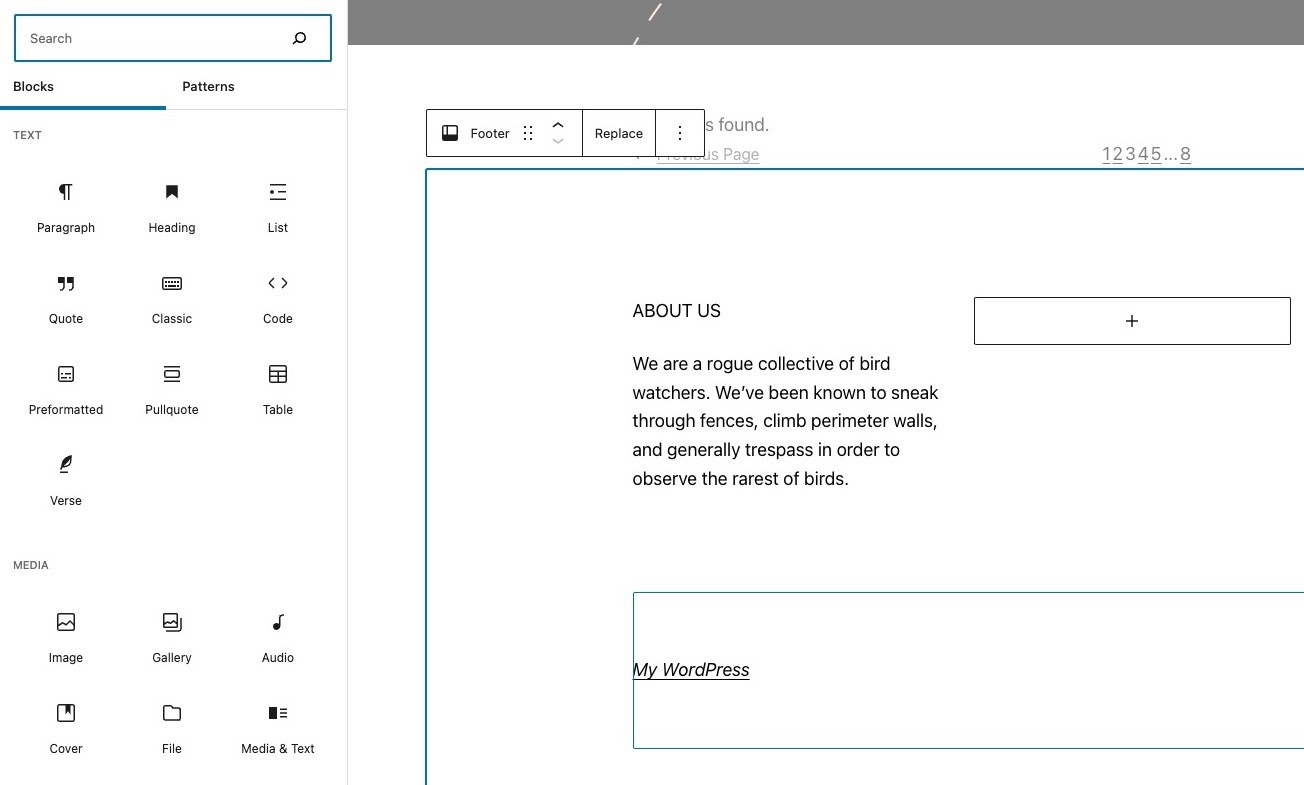
Task: Insert a Media & Text block
Action: point(278,729)
